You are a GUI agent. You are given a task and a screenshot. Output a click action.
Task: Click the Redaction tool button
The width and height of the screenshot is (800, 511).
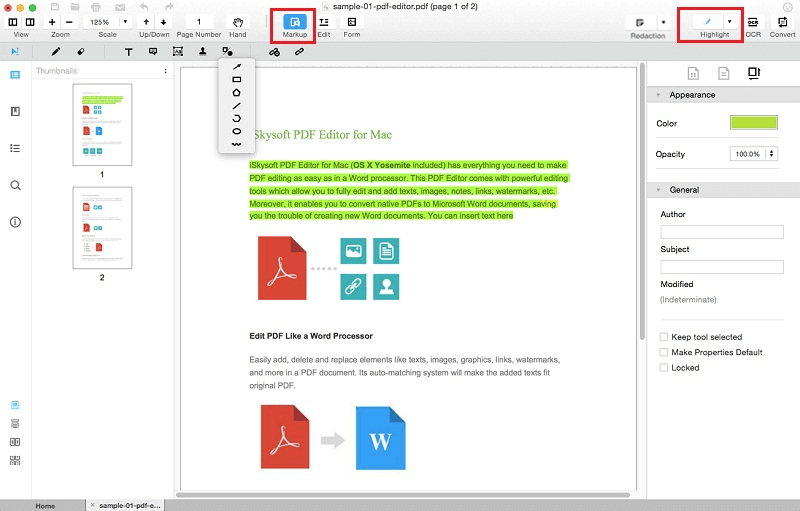(640, 22)
